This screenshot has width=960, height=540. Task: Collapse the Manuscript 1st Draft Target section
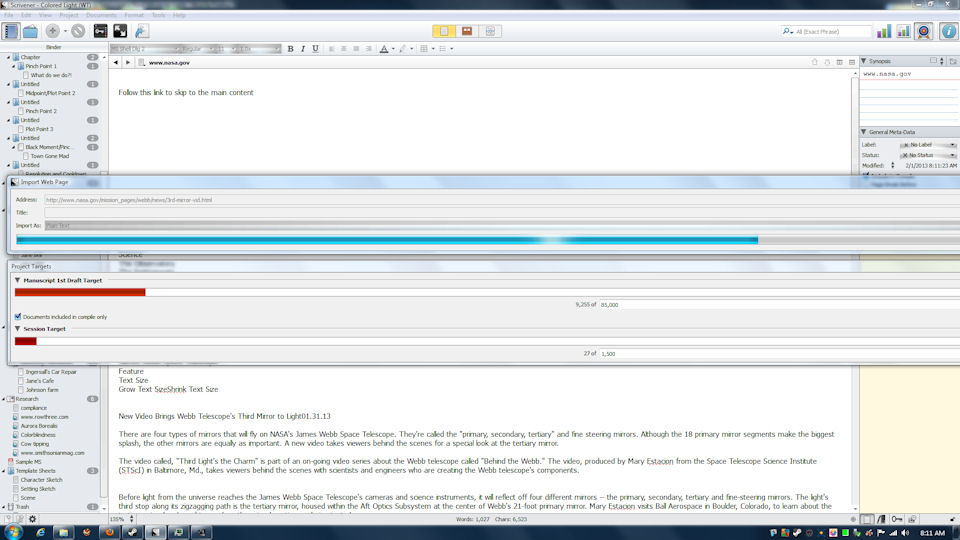17,280
